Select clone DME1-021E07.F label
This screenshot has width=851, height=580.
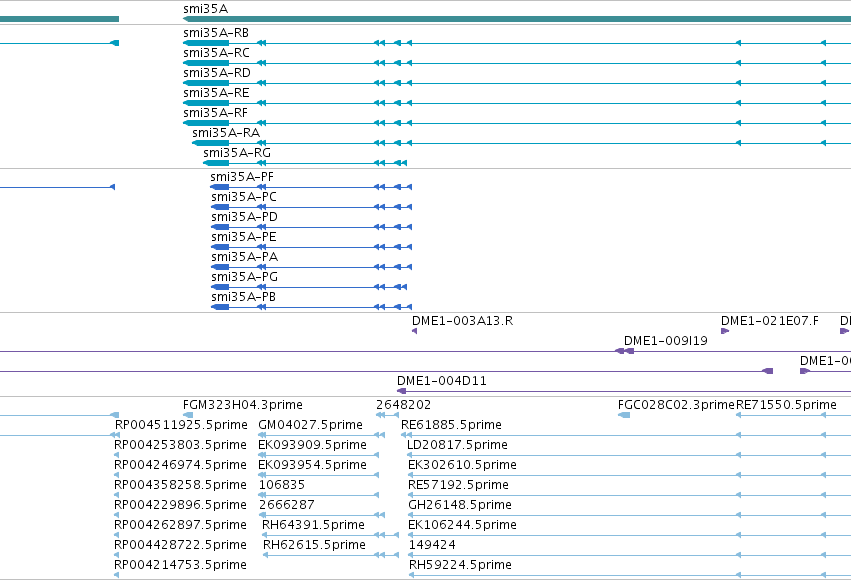(x=770, y=321)
